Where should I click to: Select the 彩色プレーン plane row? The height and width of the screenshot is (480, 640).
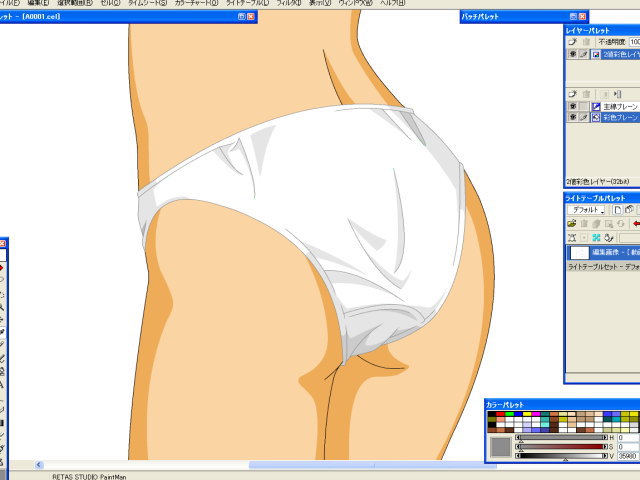click(618, 117)
